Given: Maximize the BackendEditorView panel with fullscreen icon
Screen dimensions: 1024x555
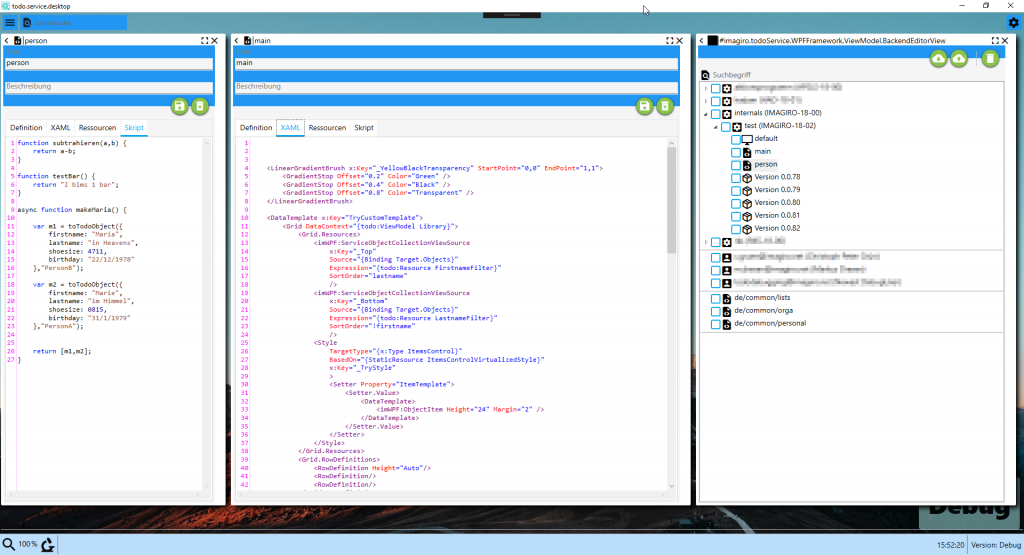Looking at the screenshot, I should (x=995, y=40).
